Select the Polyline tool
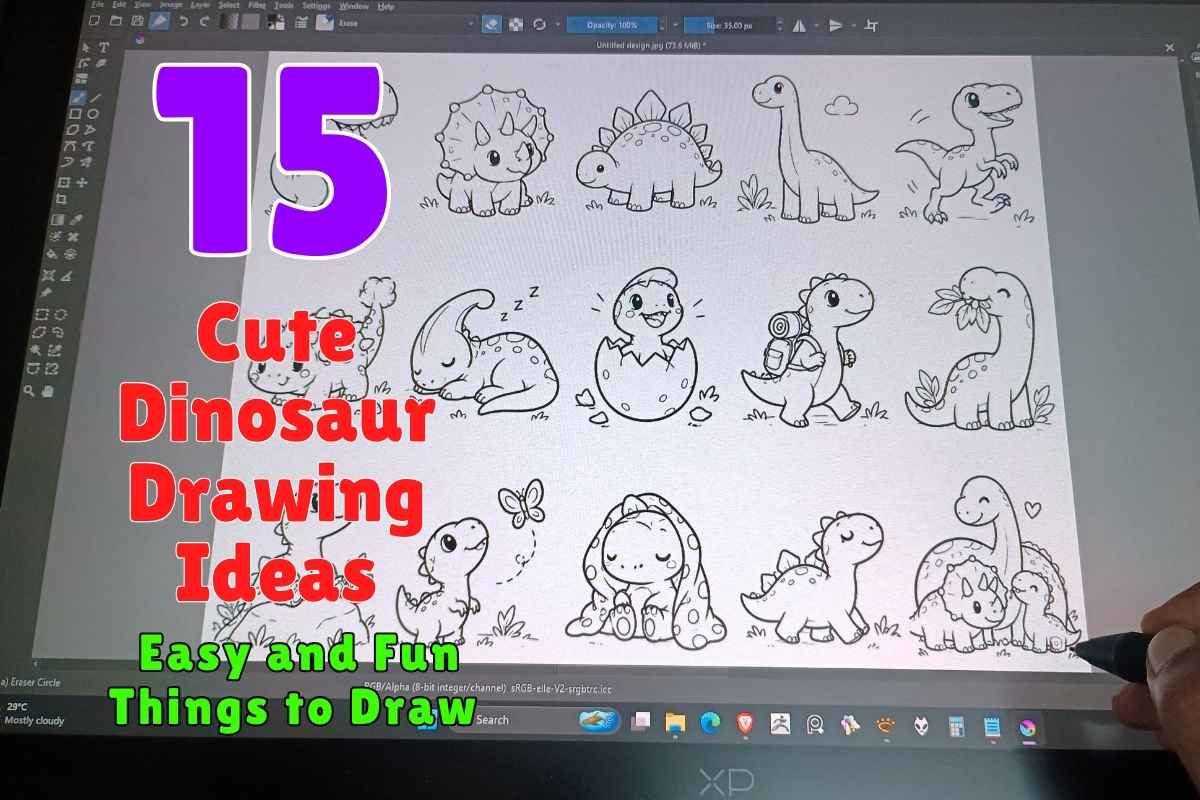The image size is (1200, 800). click(90, 130)
